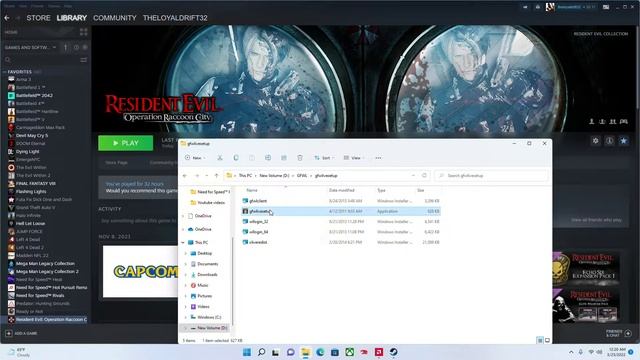Open the New menu in File Explorer
This screenshot has width=640, height=360.
click(x=196, y=158)
